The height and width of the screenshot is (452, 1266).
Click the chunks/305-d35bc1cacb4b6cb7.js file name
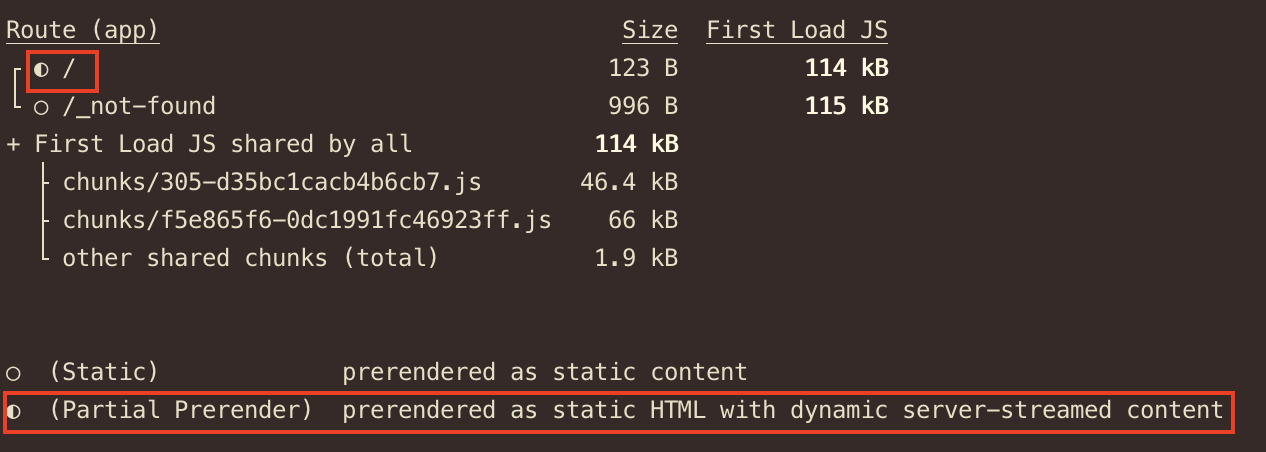(272, 182)
